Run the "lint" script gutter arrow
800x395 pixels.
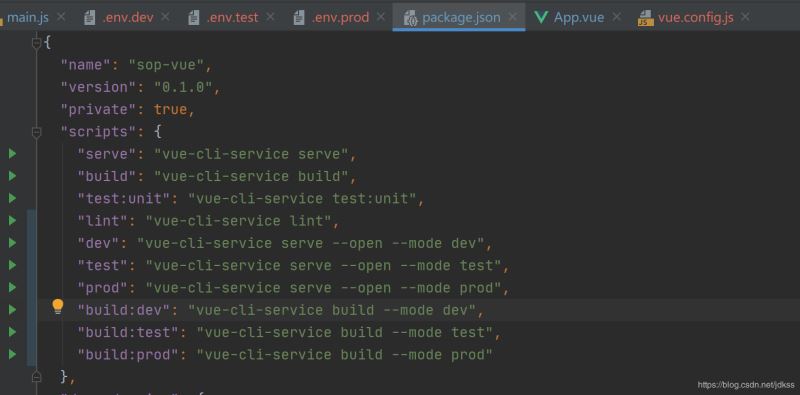pyautogui.click(x=12, y=220)
